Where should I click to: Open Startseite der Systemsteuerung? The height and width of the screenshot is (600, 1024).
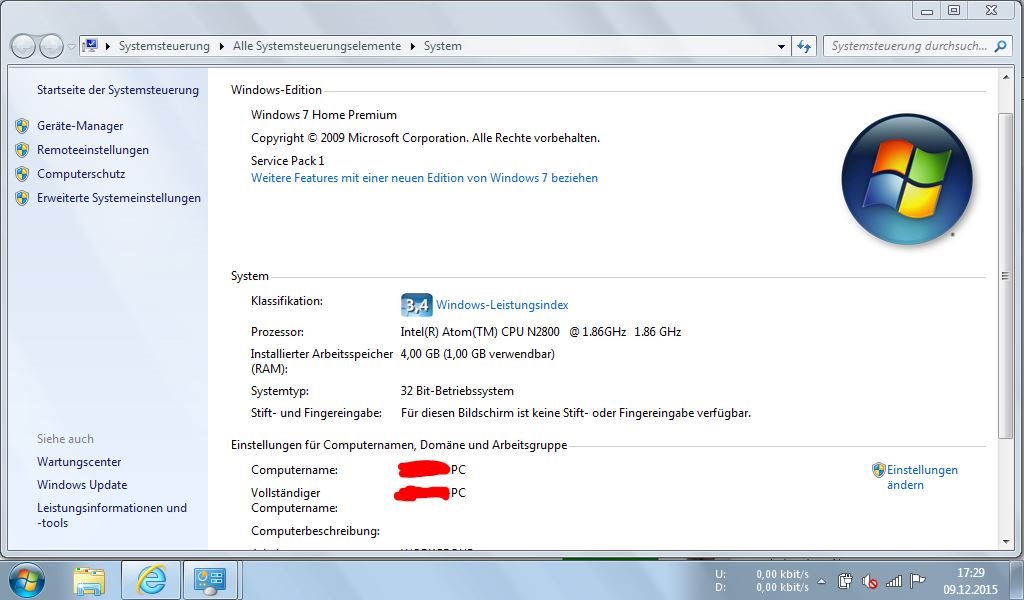point(118,90)
